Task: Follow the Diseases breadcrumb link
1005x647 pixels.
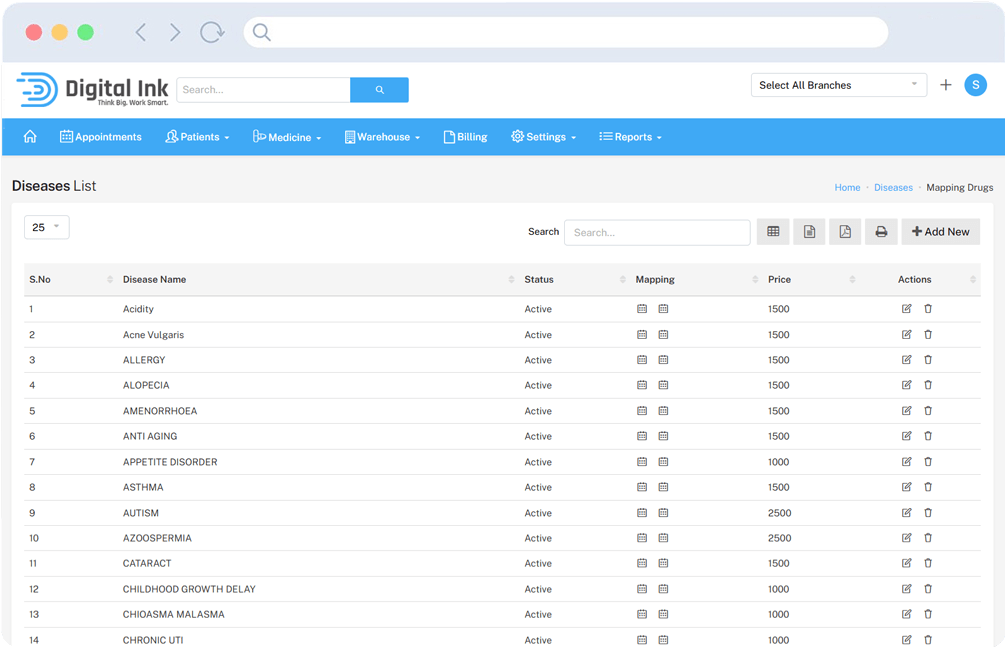Action: pos(893,187)
